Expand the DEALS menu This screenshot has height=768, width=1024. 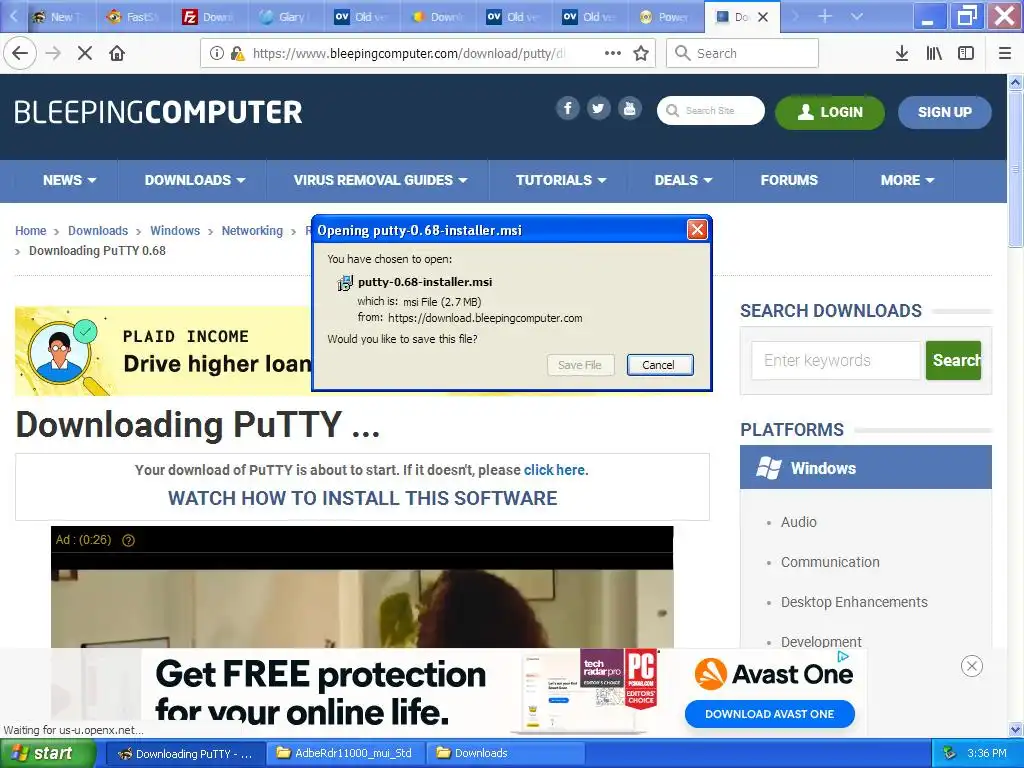(x=683, y=180)
